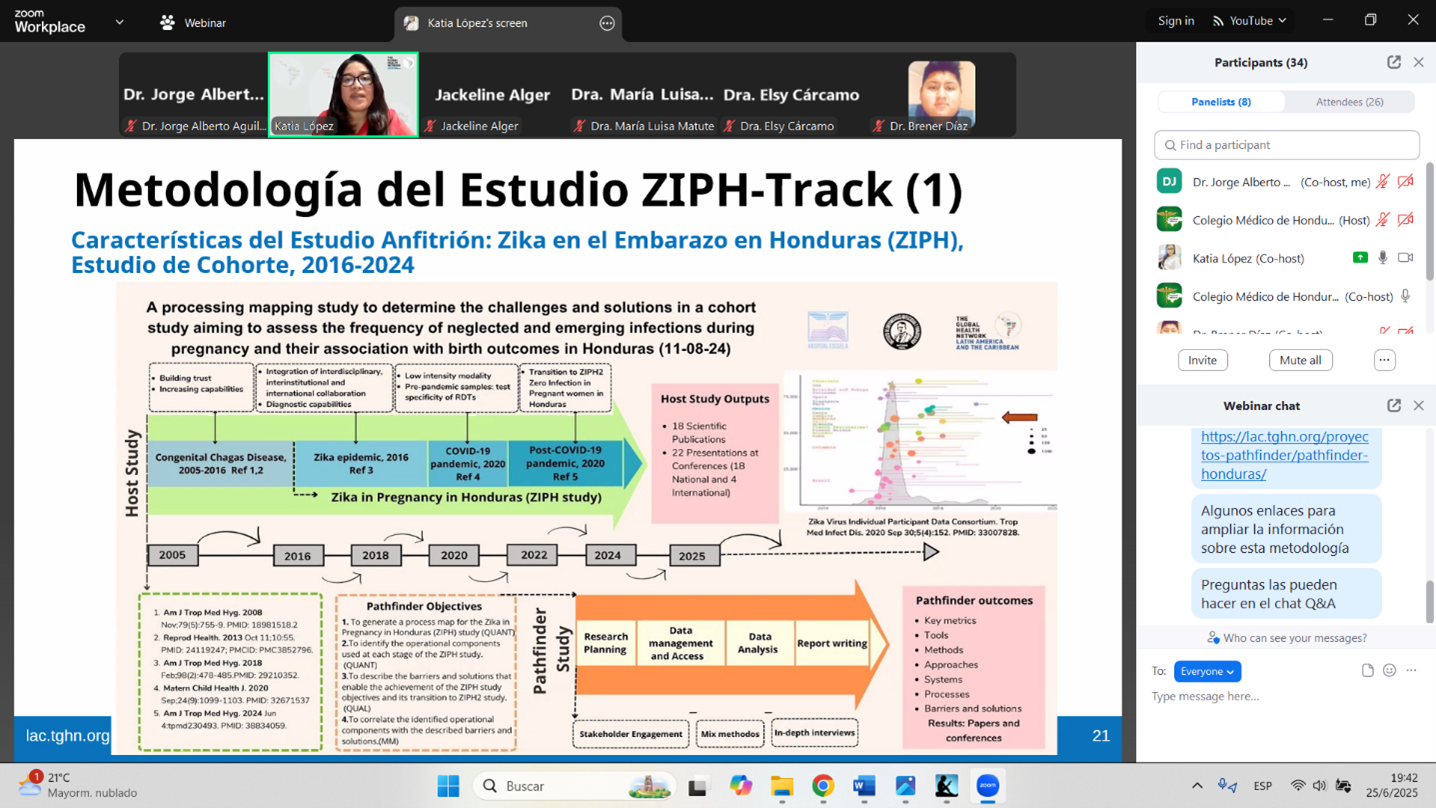Image resolution: width=1436 pixels, height=808 pixels.
Task: Click Katia López's avatar in participants list
Action: tap(1169, 257)
